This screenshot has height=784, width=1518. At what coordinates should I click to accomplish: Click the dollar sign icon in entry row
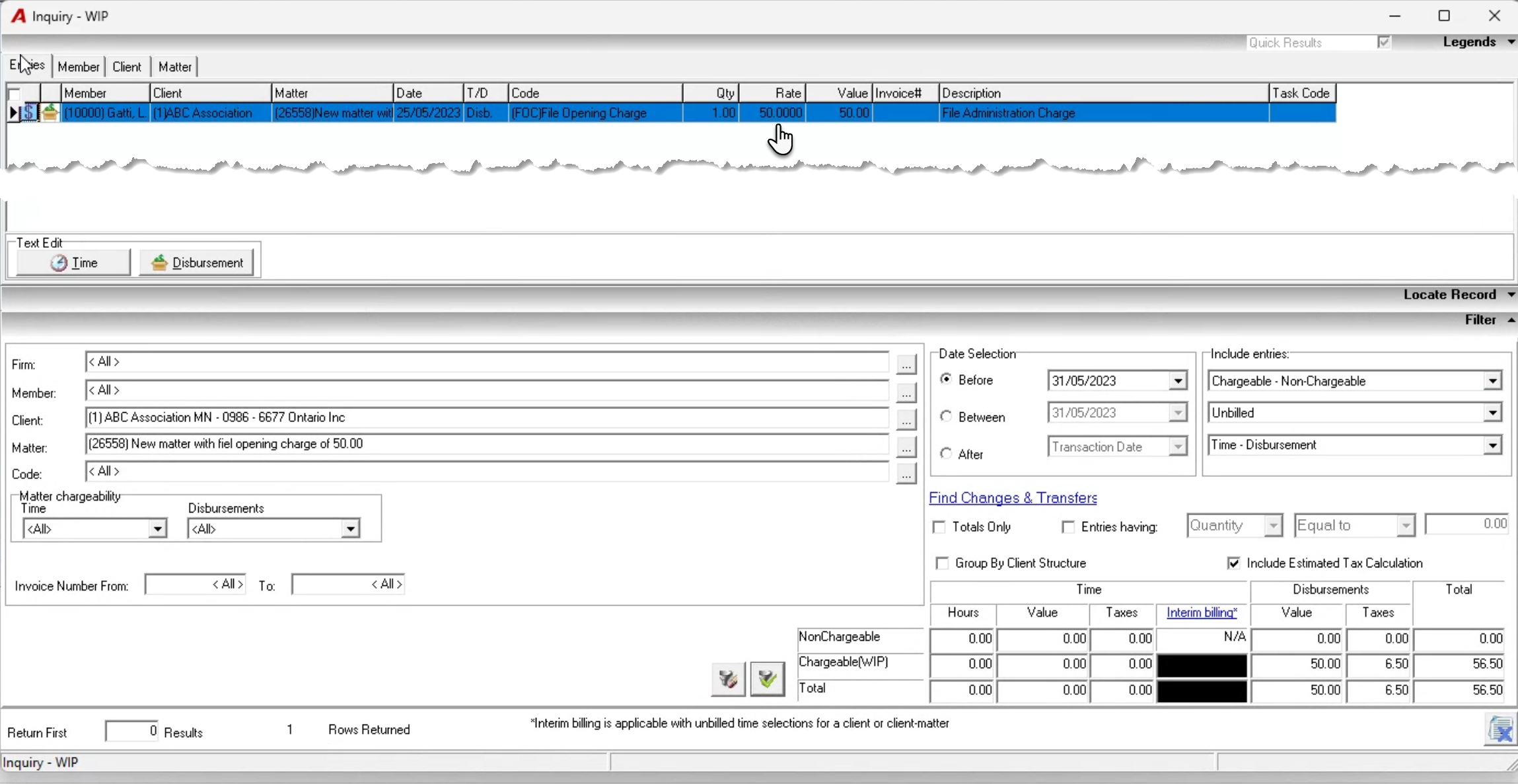tap(30, 113)
